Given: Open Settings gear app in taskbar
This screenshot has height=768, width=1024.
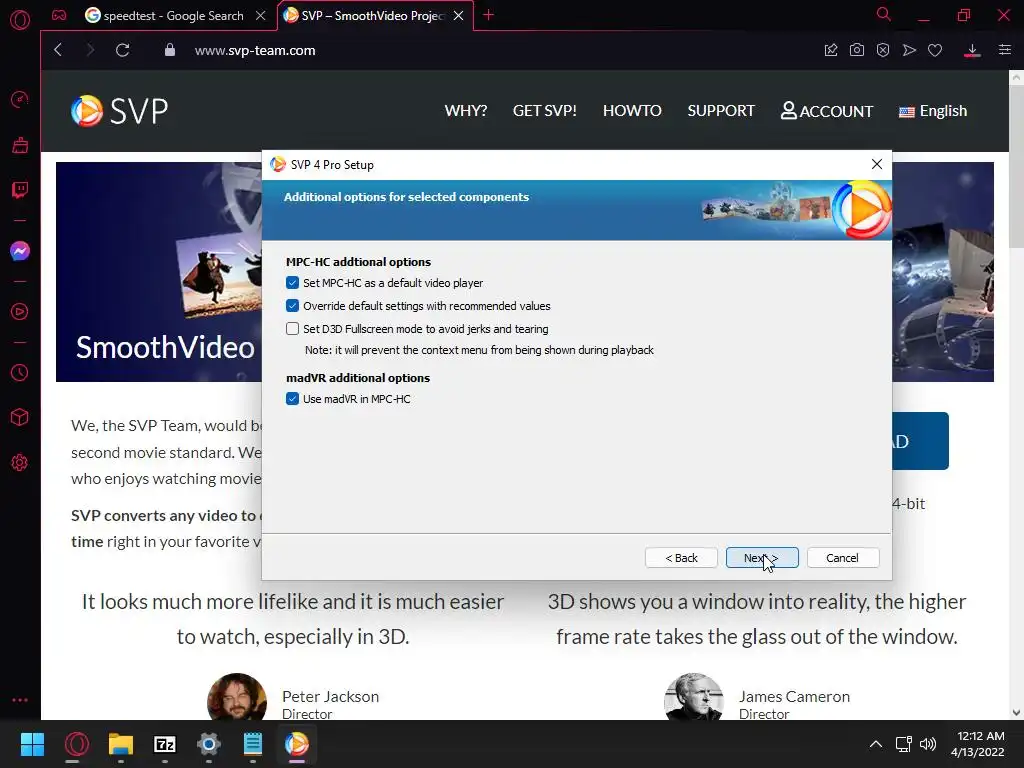Looking at the screenshot, I should 209,744.
